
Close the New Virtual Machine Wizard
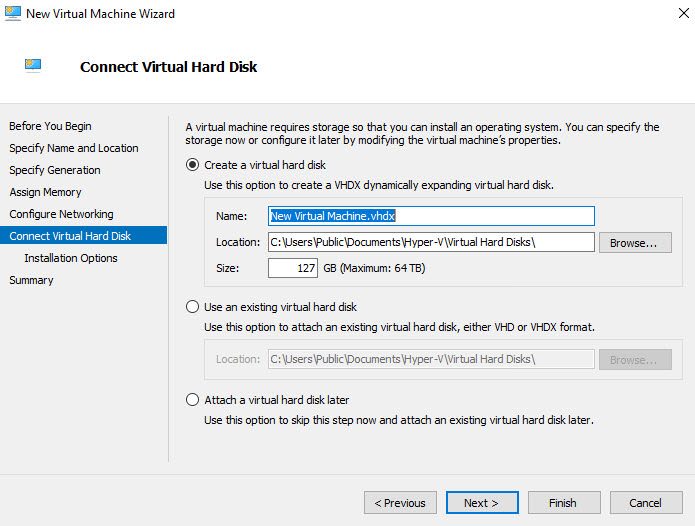coord(683,13)
